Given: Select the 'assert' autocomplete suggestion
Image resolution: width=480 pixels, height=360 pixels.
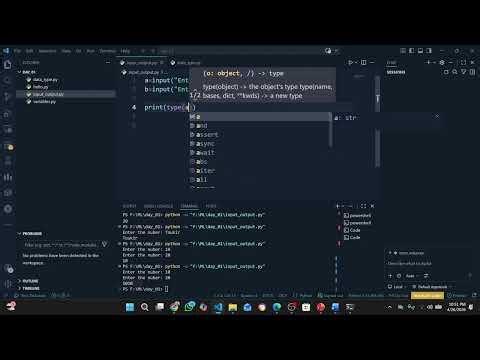Looking at the screenshot, I should (259, 135).
